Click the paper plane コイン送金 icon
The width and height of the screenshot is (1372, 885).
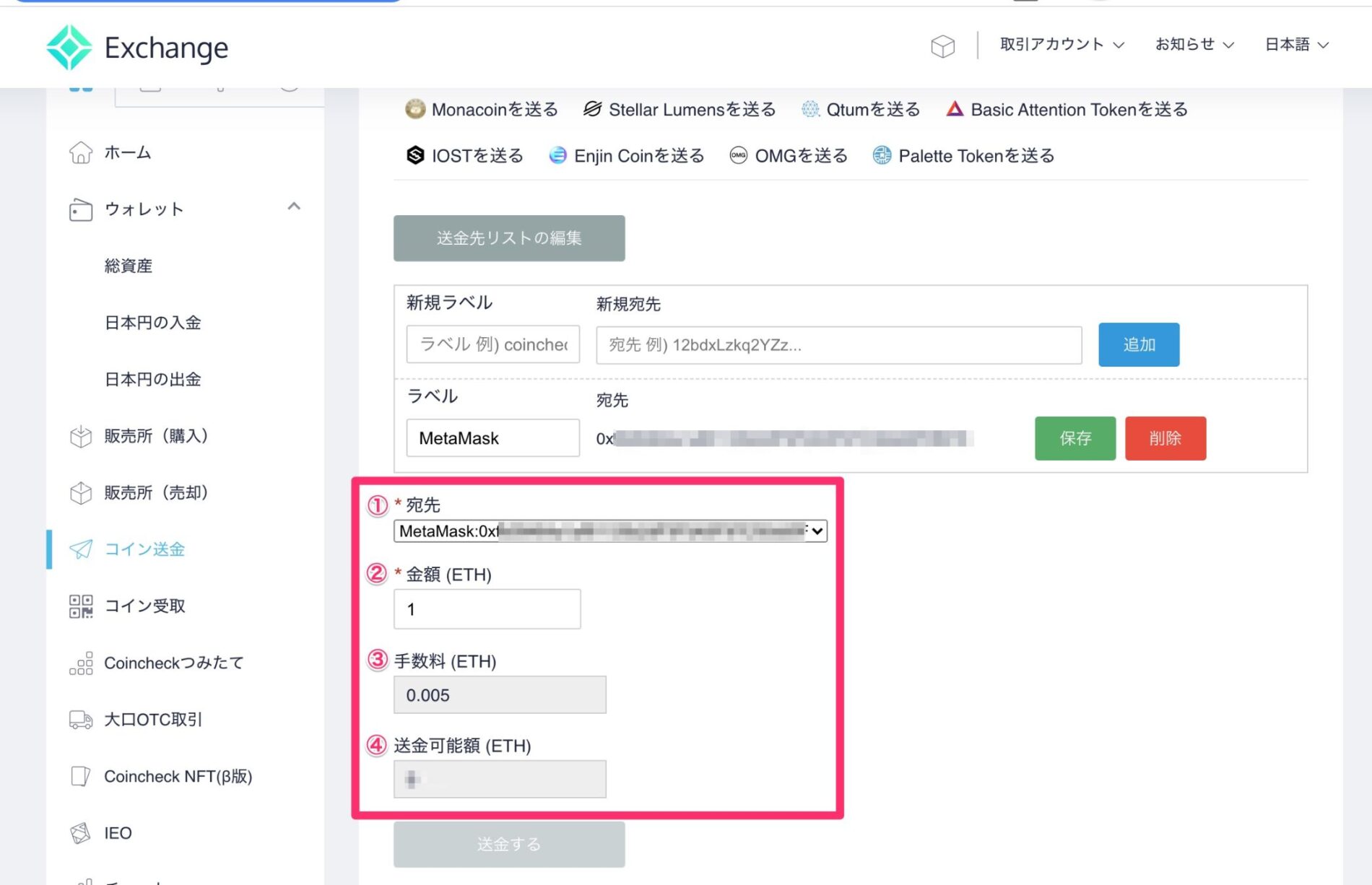tap(81, 549)
